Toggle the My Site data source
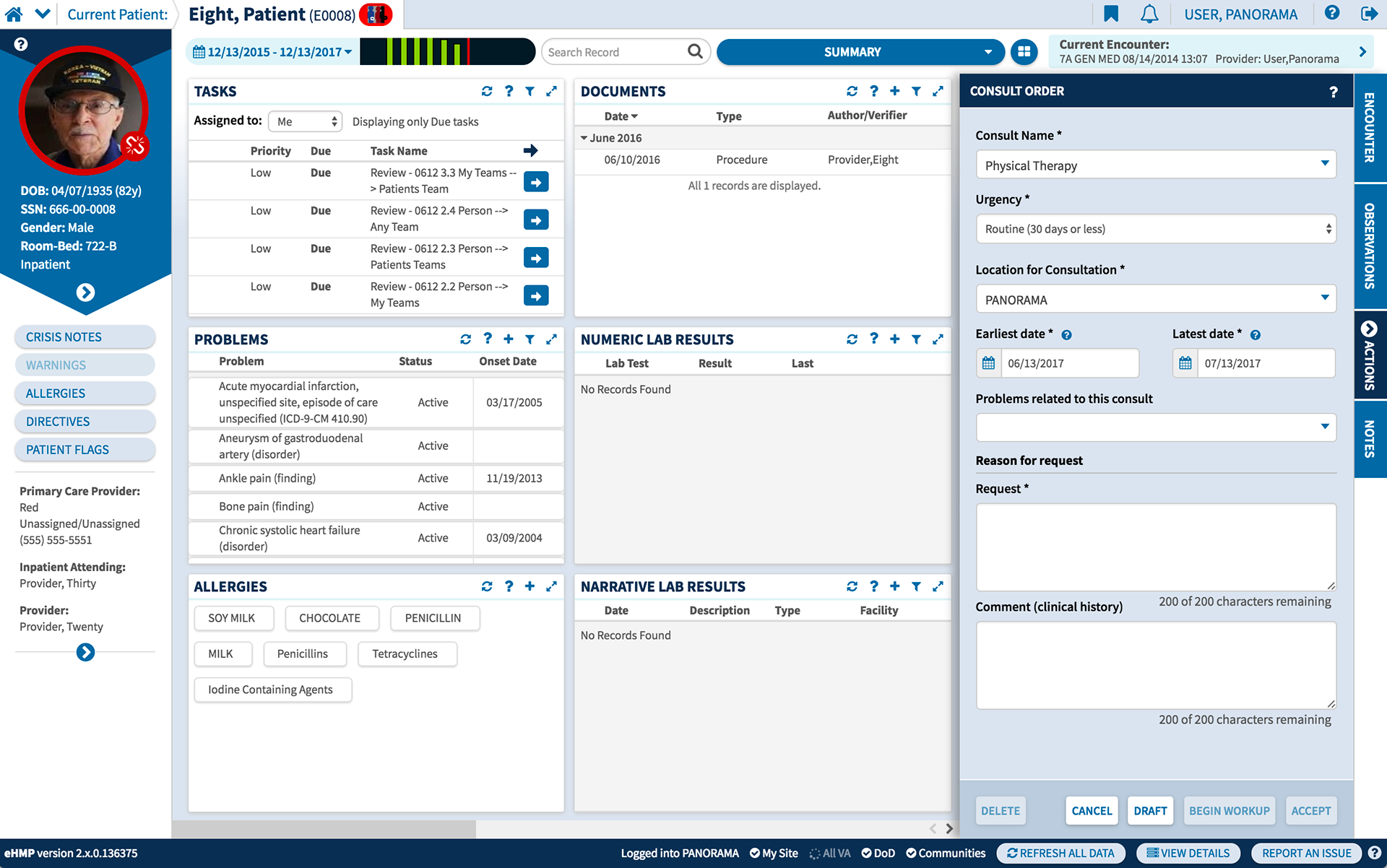 tap(773, 853)
